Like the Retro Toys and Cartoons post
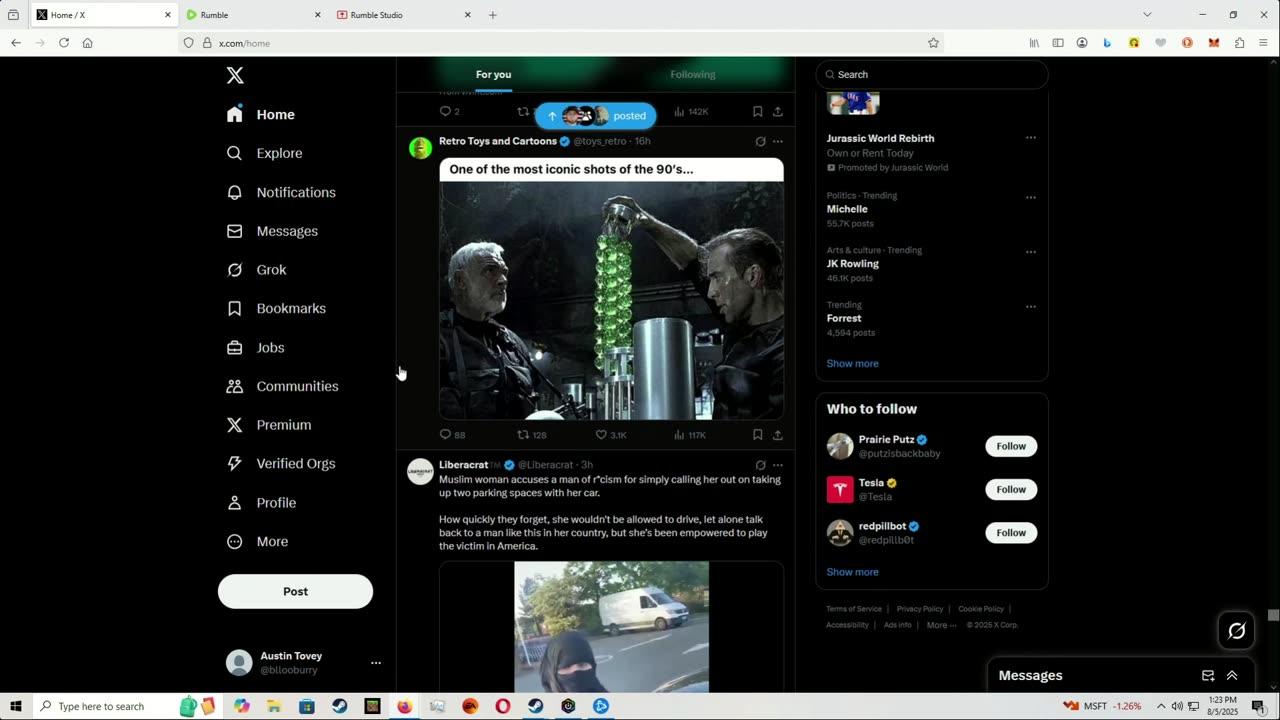 611,435
